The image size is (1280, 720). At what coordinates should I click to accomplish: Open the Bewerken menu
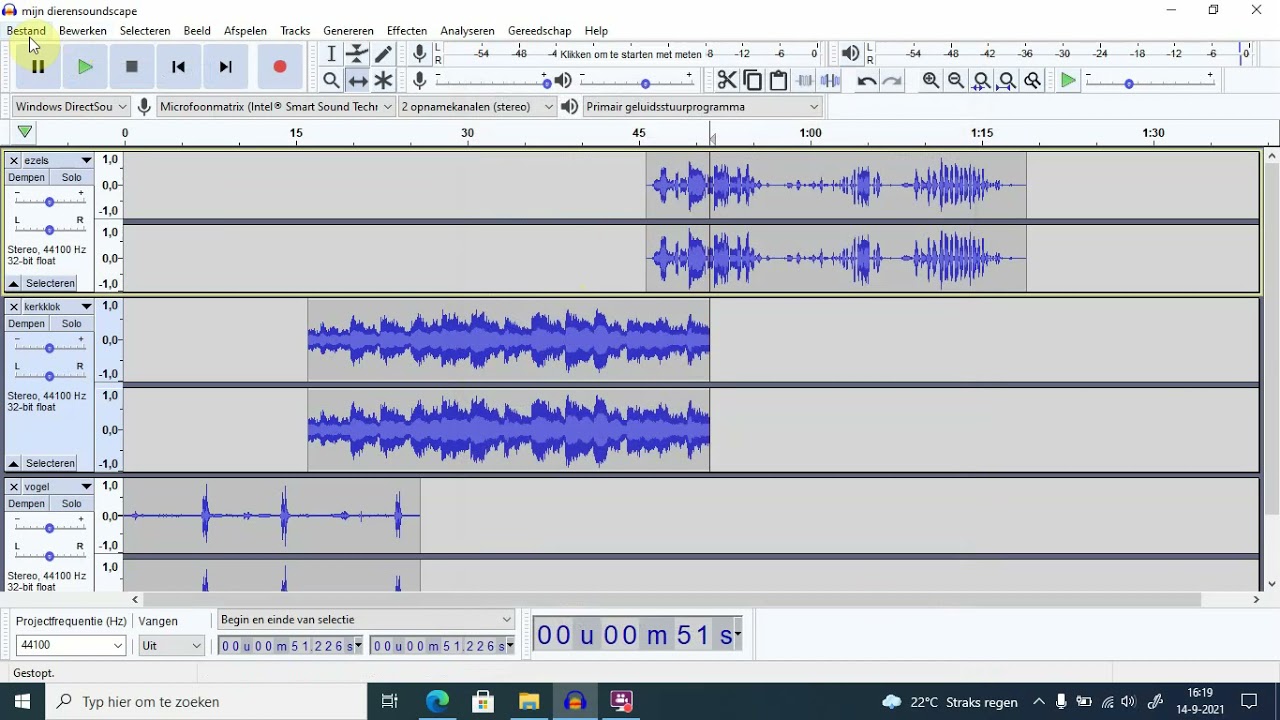point(83,31)
